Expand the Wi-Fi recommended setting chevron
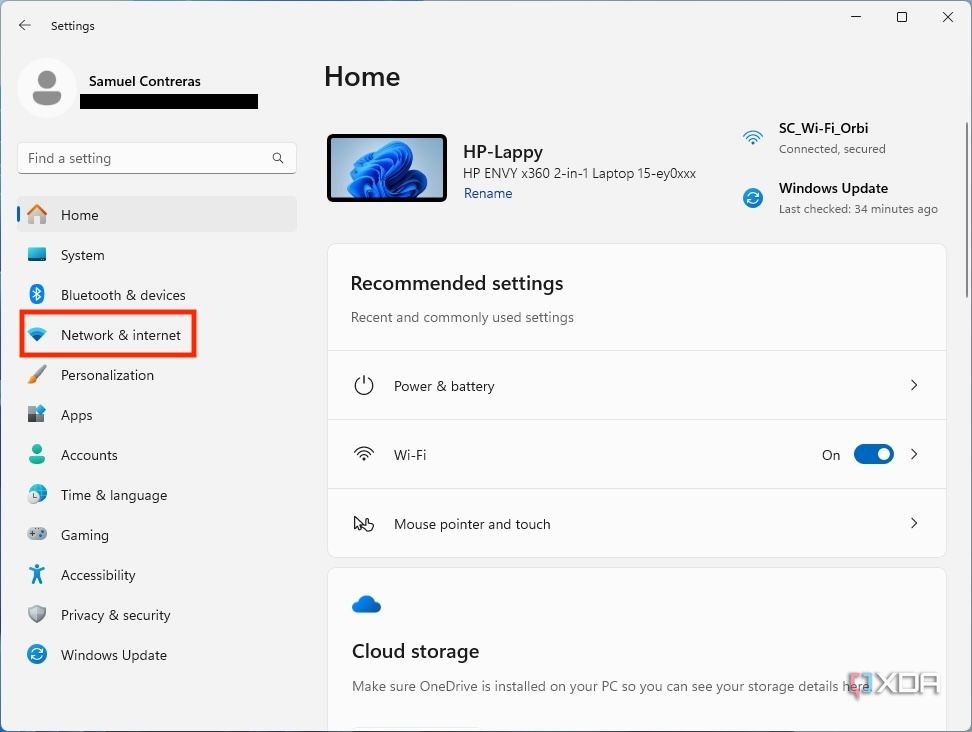972x732 pixels. pyautogui.click(x=913, y=454)
